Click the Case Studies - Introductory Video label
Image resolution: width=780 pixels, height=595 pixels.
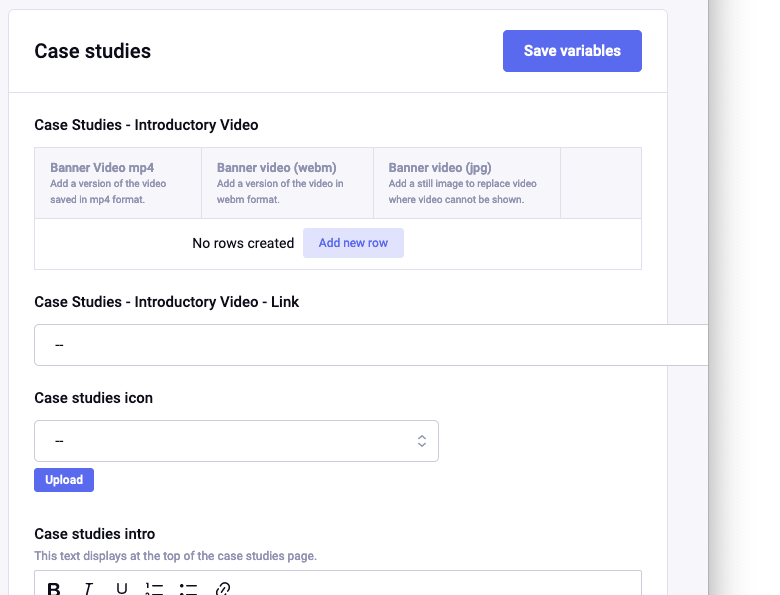(146, 125)
